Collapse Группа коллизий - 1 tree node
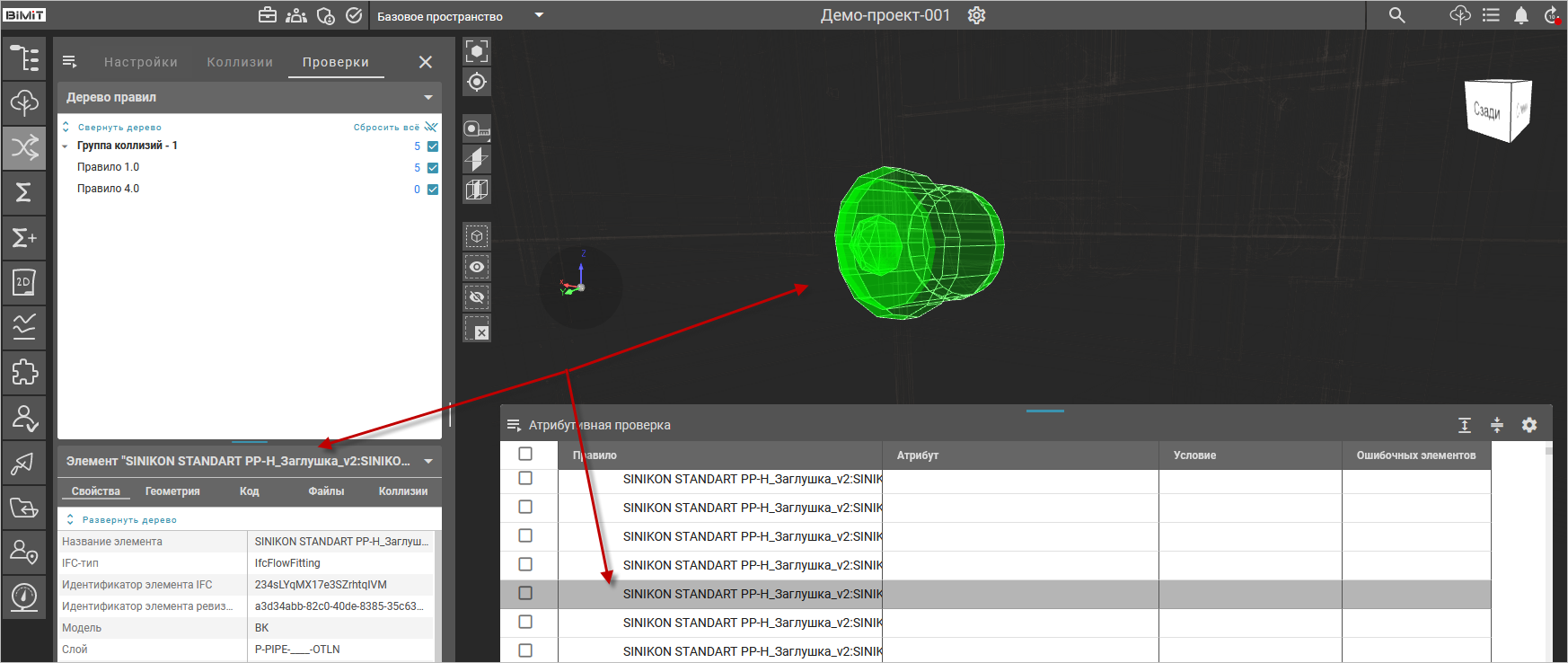The image size is (1568, 663). click(66, 146)
